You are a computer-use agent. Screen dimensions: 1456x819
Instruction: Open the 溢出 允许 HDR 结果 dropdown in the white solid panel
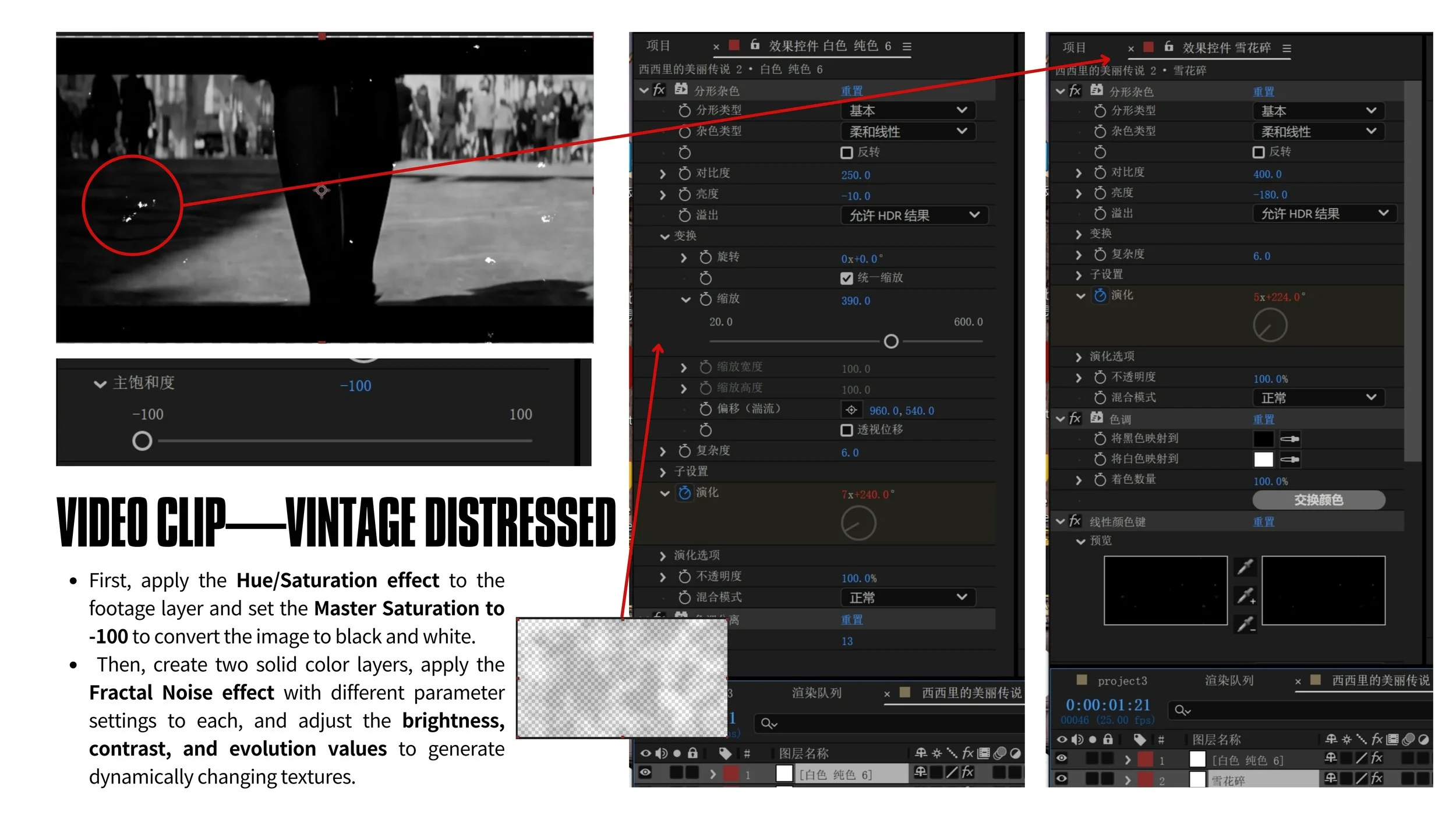[914, 216]
